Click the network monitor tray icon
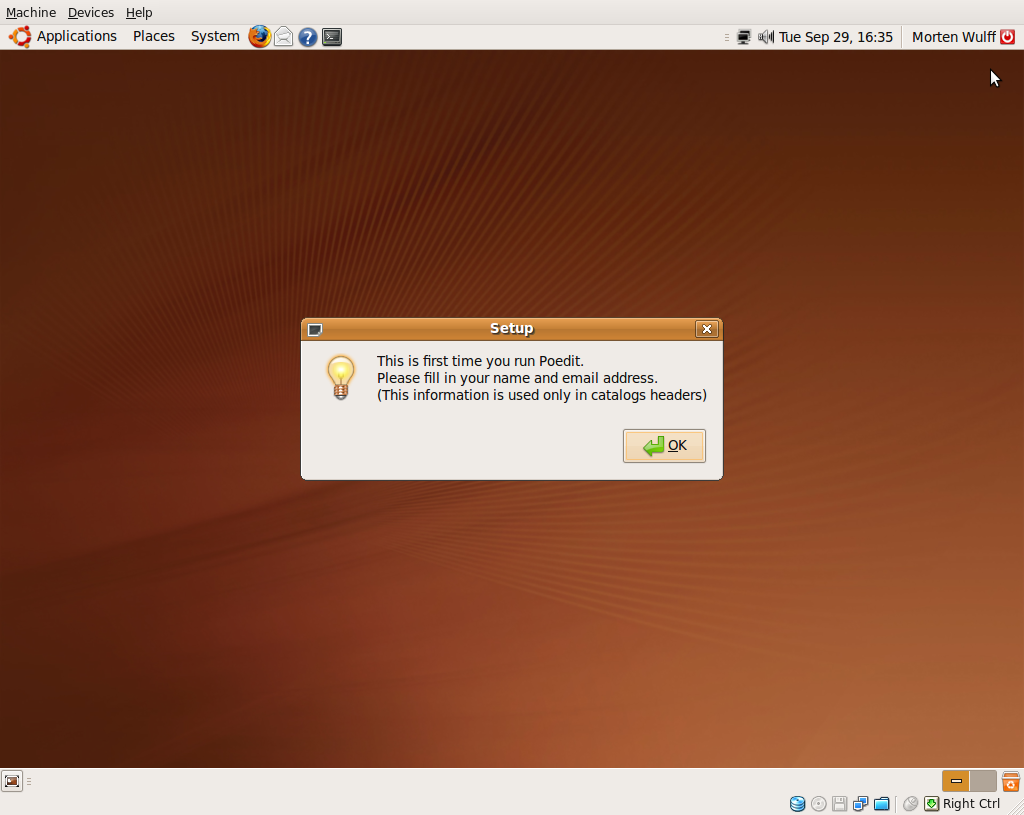Viewport: 1024px width, 815px height. (x=743, y=37)
